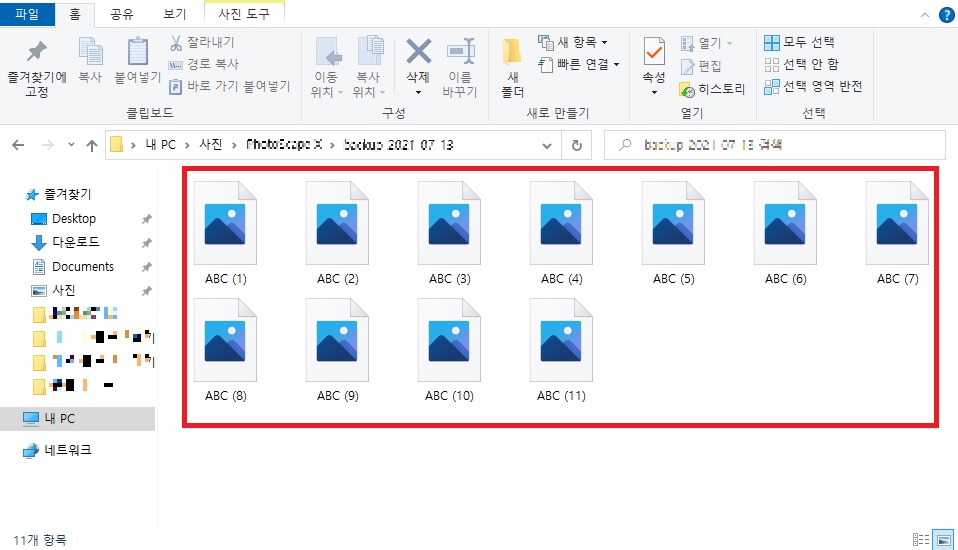The height and width of the screenshot is (550, 958).
Task: Select Pictures (사진) in the sidebar
Action: [x=64, y=290]
